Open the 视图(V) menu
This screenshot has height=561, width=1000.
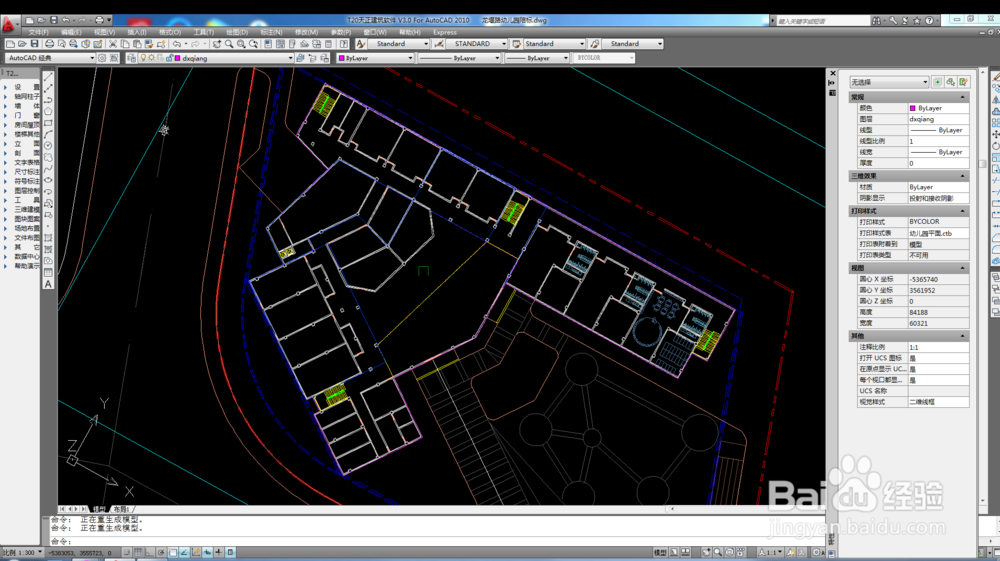coord(105,32)
